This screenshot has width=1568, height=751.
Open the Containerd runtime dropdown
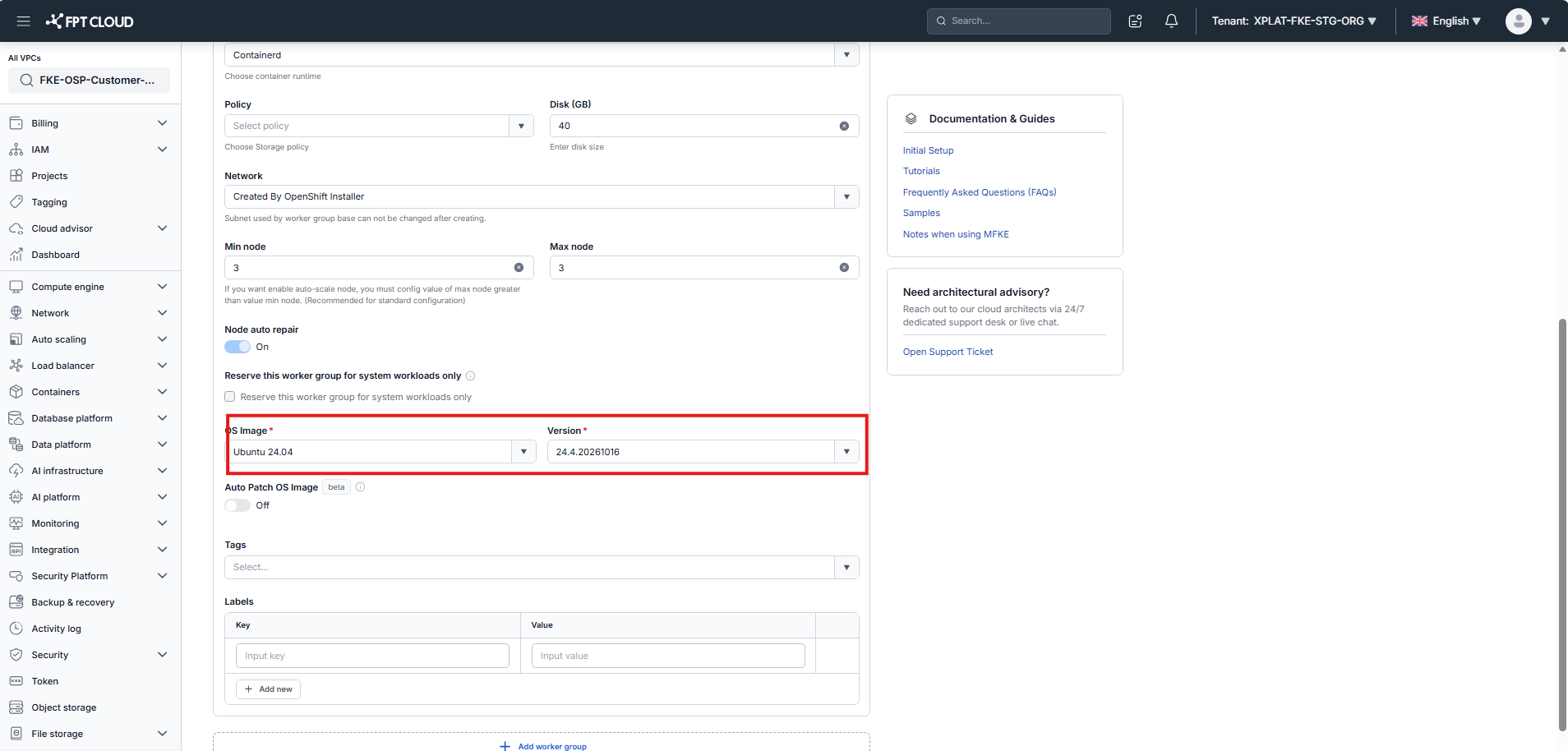coord(542,55)
